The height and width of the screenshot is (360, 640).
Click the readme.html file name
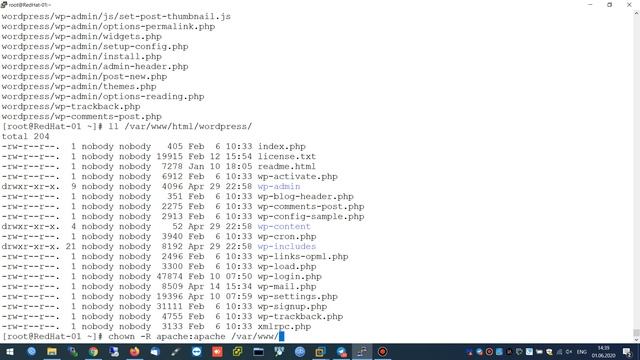(287, 167)
